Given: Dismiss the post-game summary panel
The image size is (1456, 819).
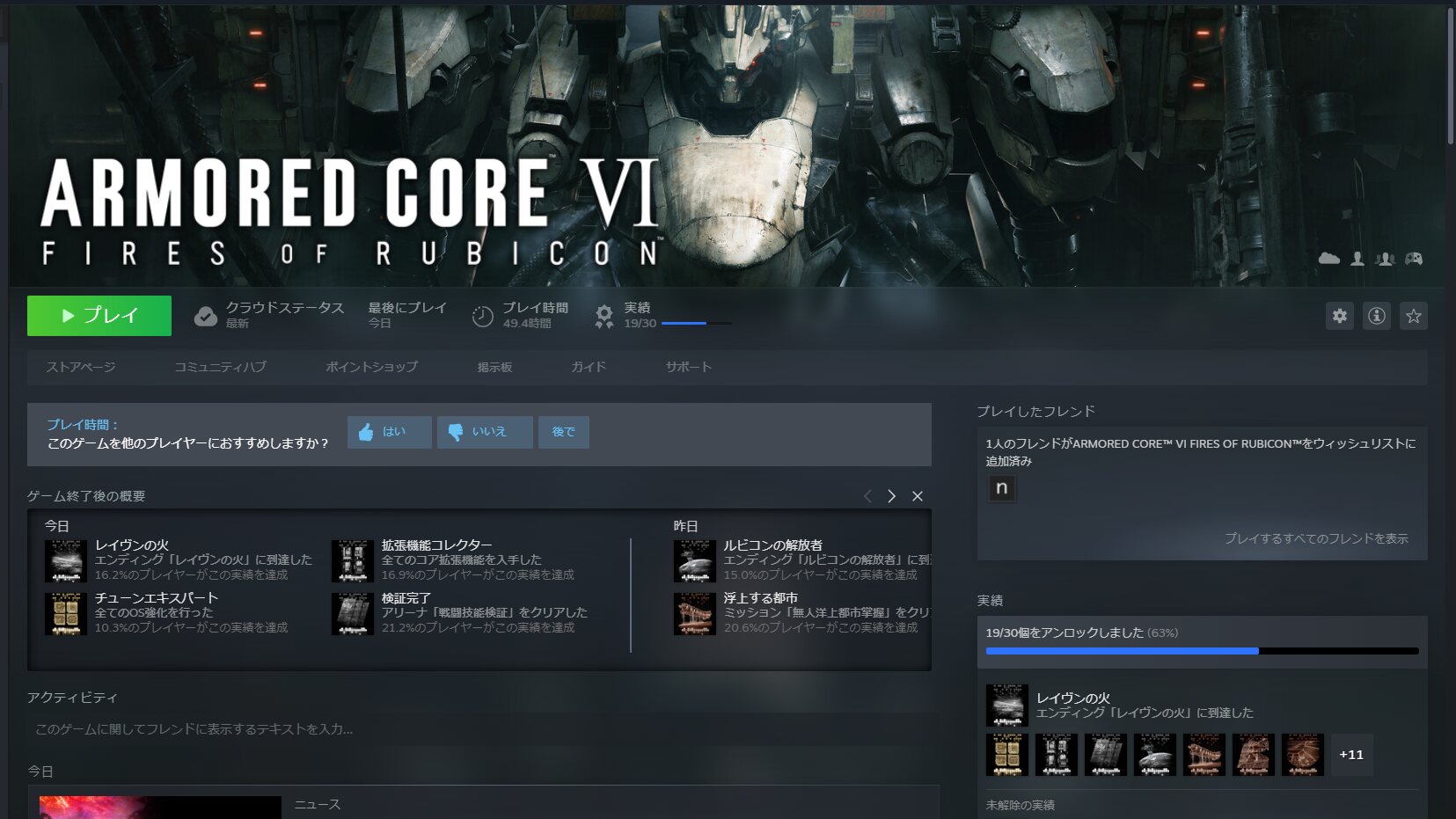Looking at the screenshot, I should tap(918, 496).
